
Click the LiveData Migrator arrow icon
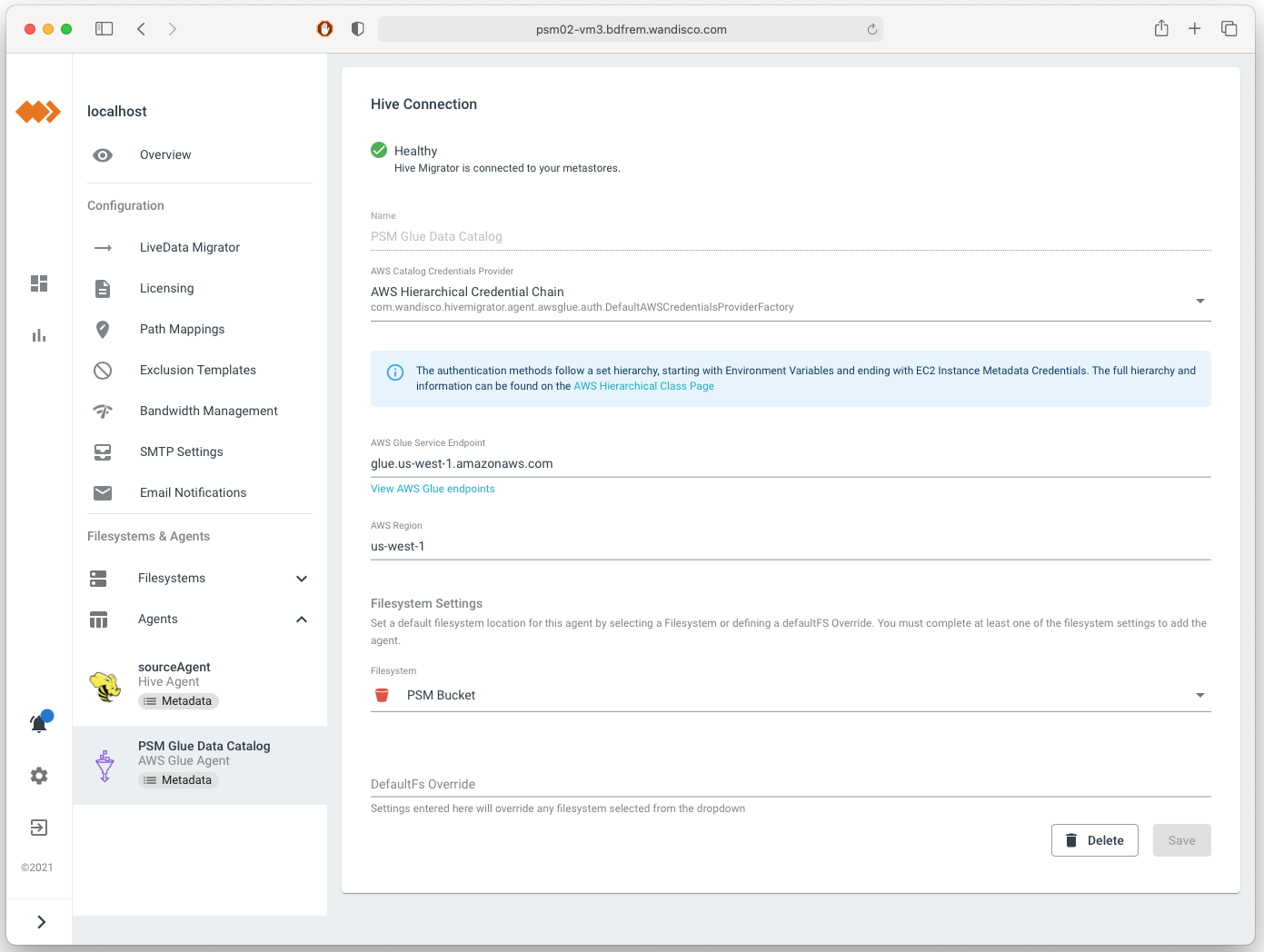coord(103,248)
